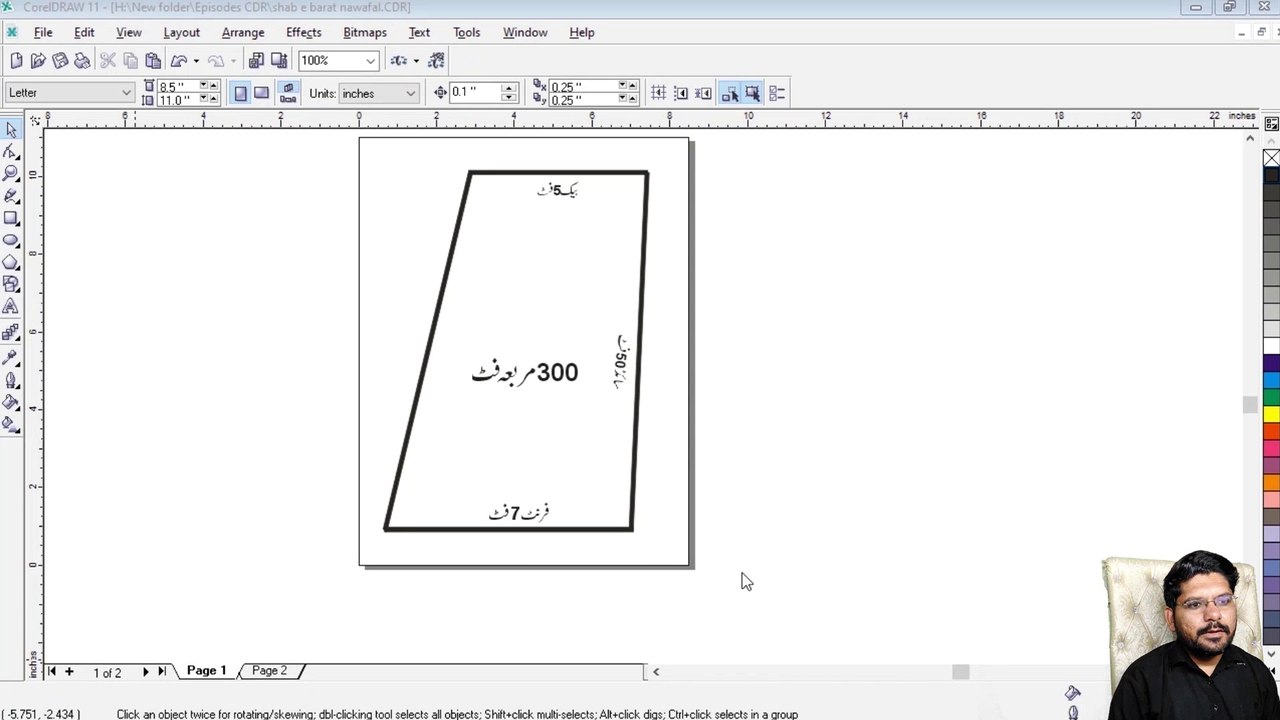Pick the No Color swatch in palette
The image size is (1280, 720).
[x=1271, y=159]
